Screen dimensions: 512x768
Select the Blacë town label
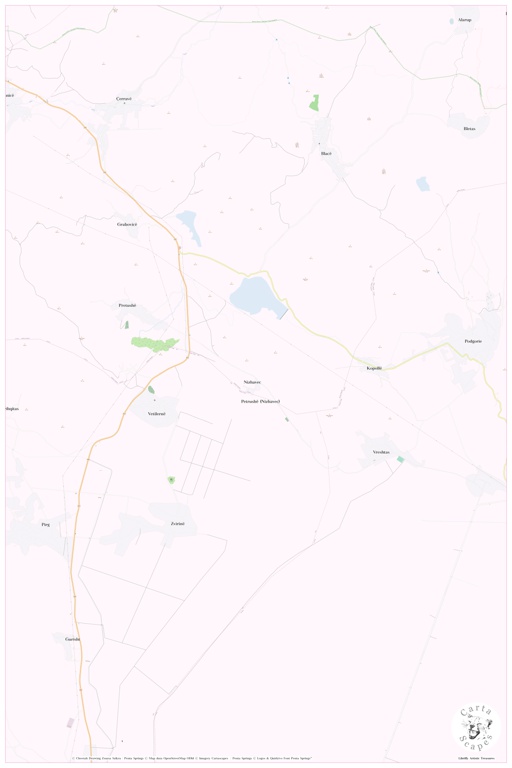click(x=326, y=153)
